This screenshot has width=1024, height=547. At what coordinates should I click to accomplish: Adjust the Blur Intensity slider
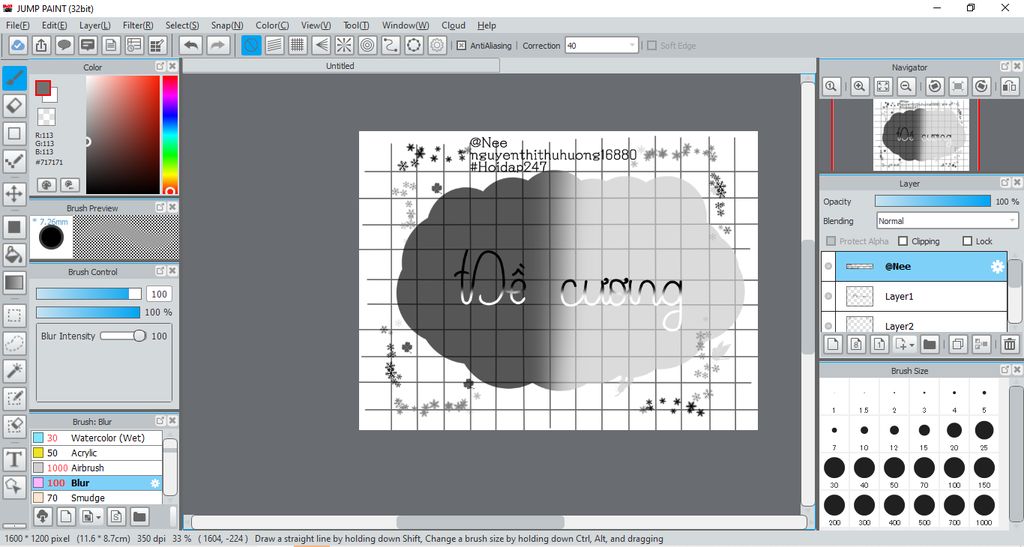point(123,336)
